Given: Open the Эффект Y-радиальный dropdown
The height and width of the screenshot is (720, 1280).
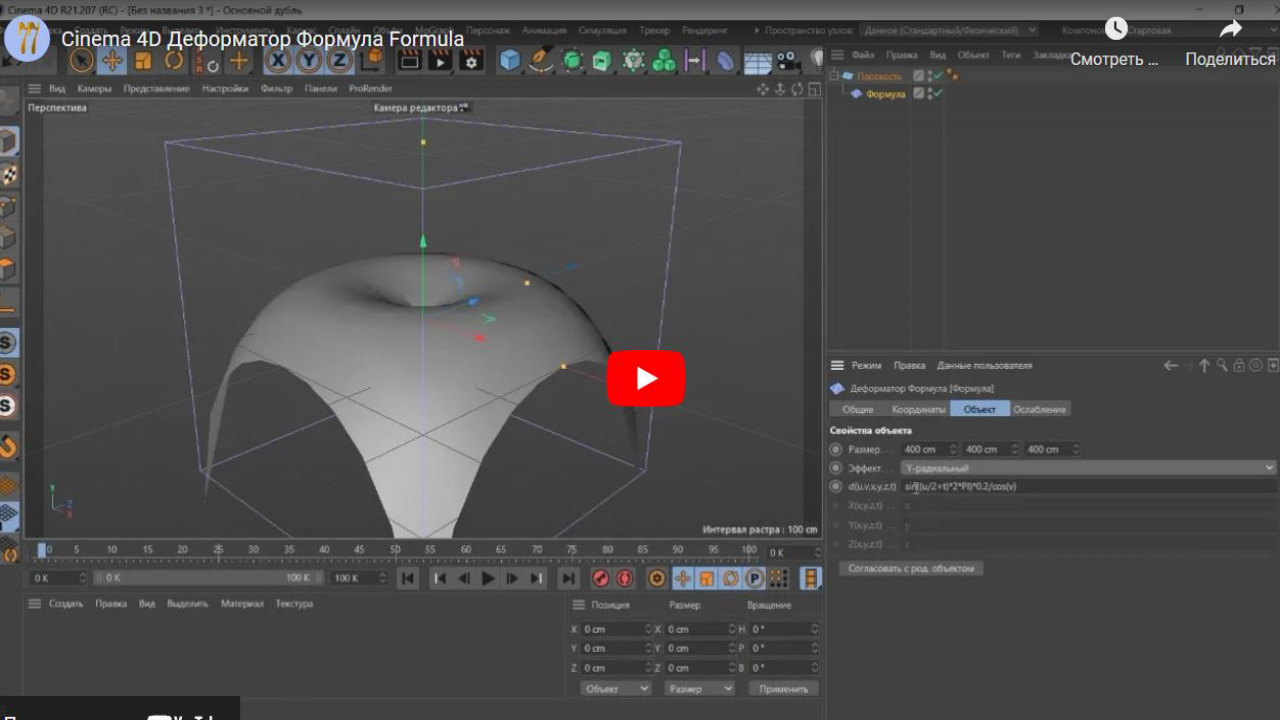Looking at the screenshot, I should [x=1089, y=467].
